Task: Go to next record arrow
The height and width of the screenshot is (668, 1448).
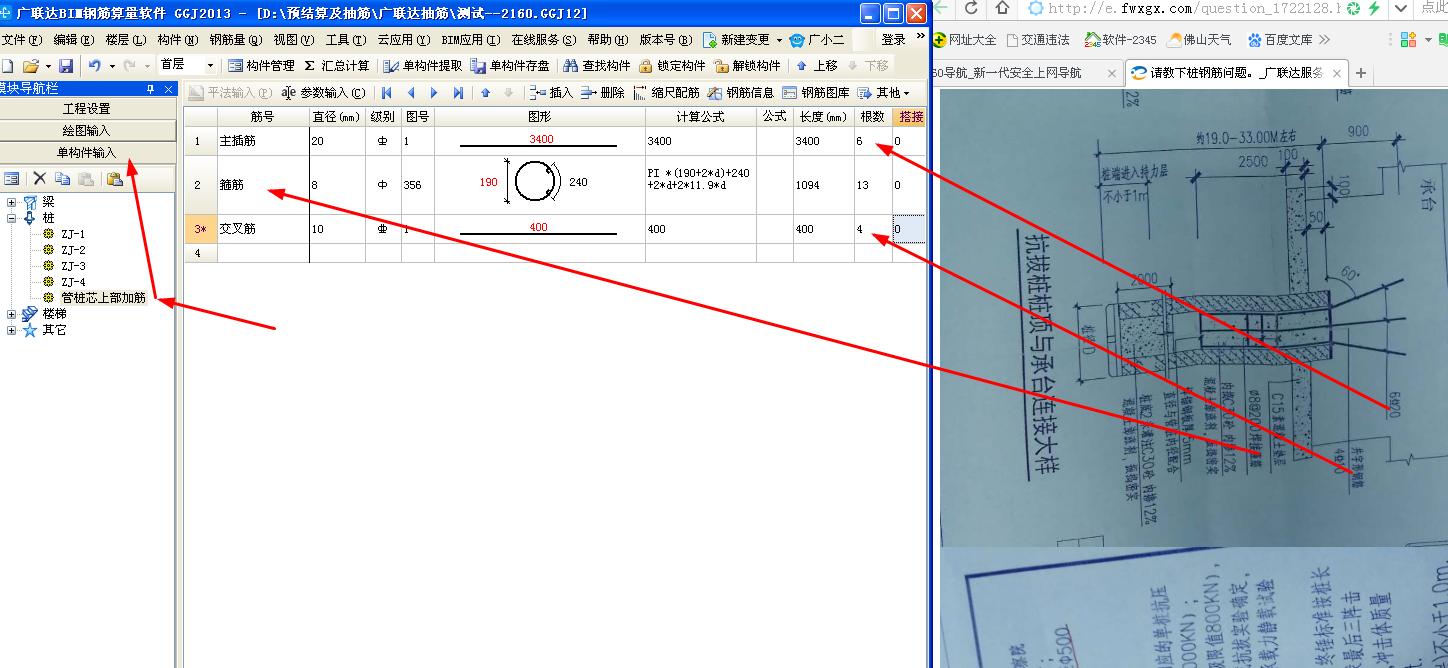Action: (x=434, y=93)
